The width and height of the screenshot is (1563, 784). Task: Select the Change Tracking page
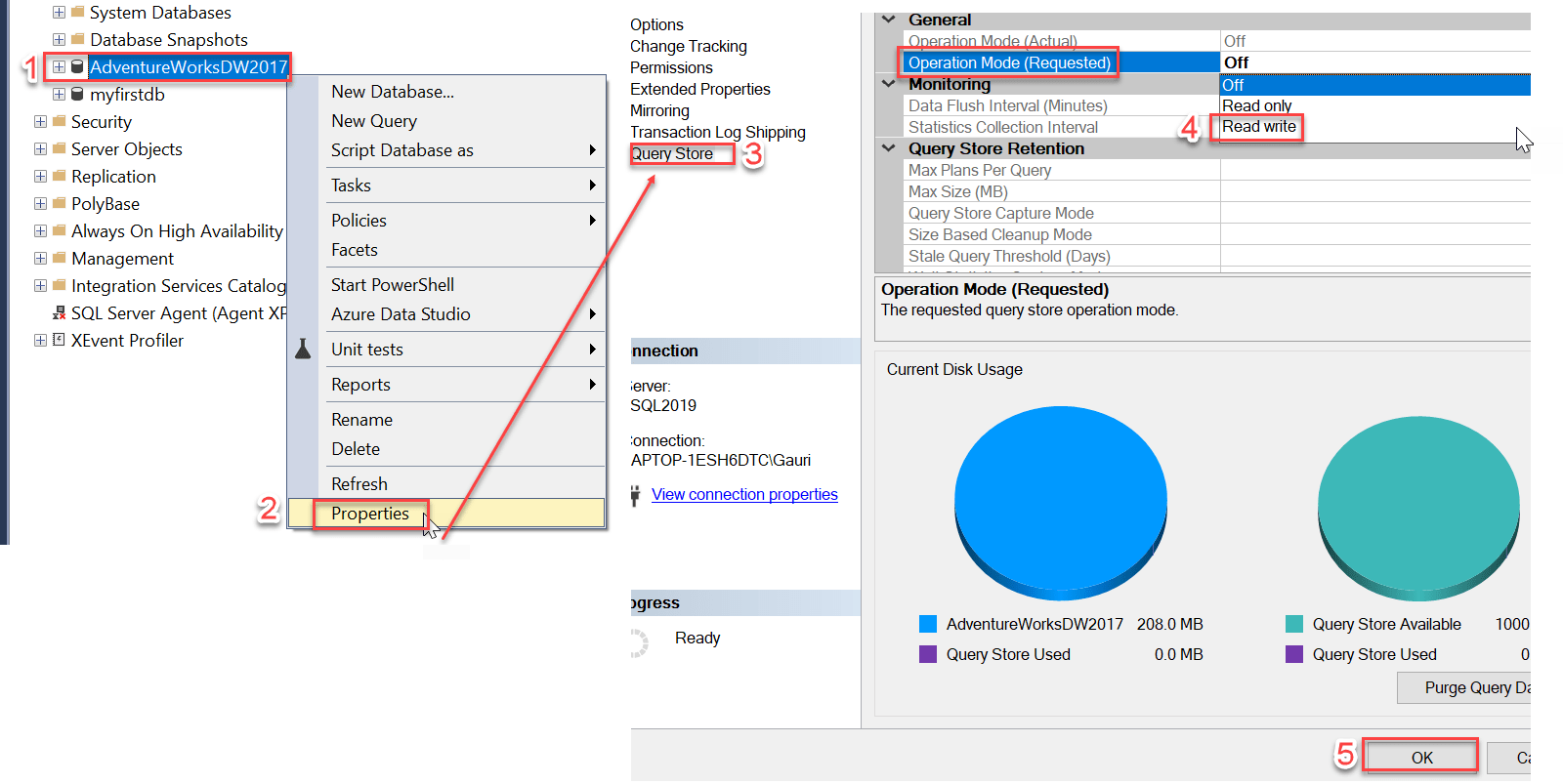coord(689,46)
